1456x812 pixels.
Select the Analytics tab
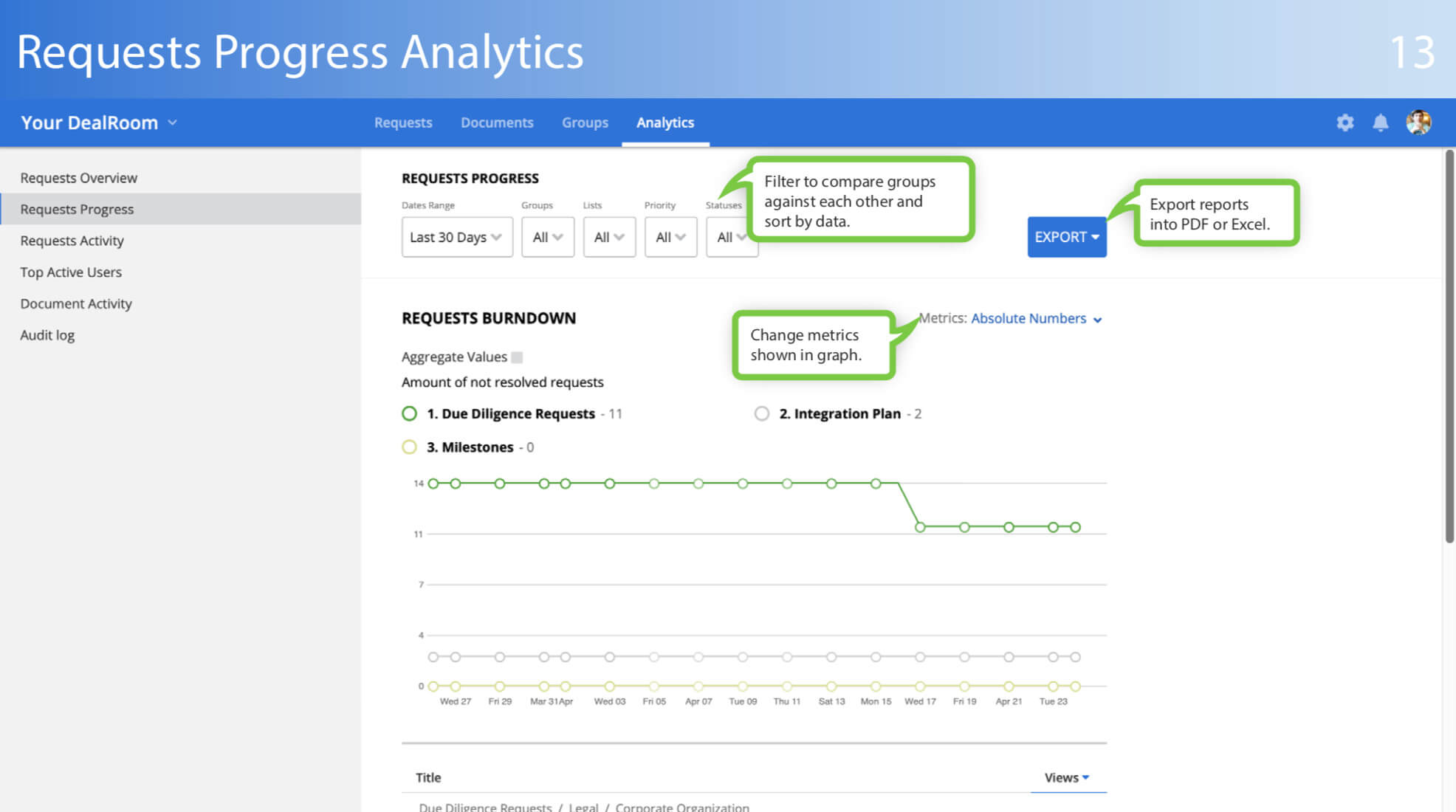click(x=665, y=123)
